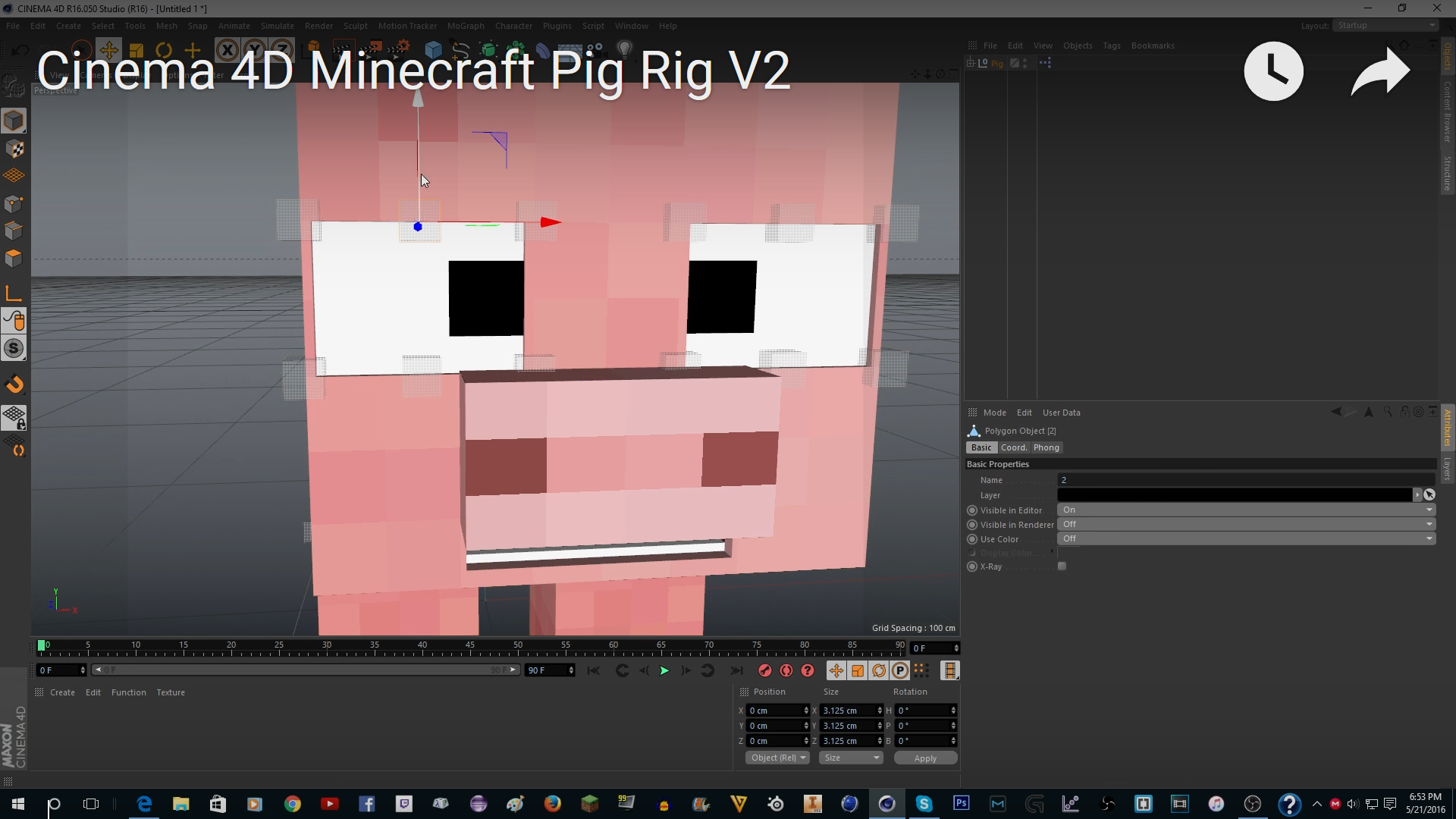The image size is (1456, 819).
Task: Switch to Polygons mode
Action: [14, 258]
